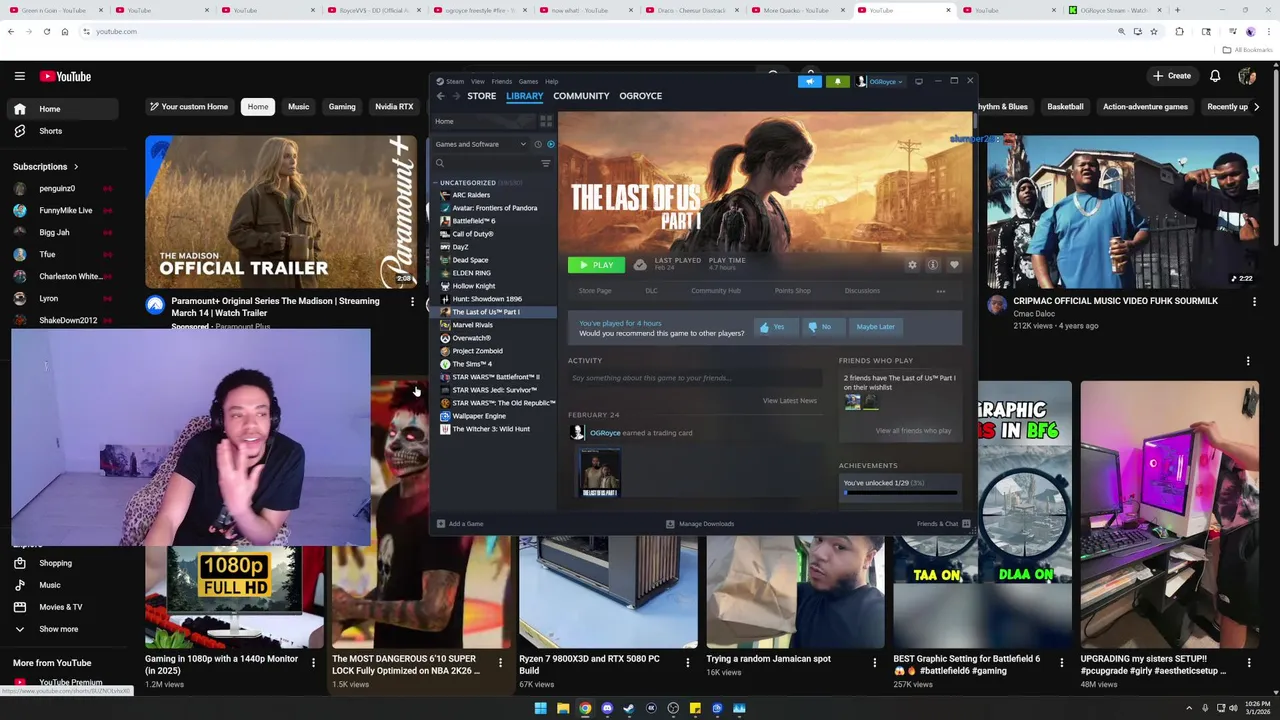Viewport: 1280px width, 720px height.
Task: Click Maybe Later recommendation button
Action: (875, 327)
